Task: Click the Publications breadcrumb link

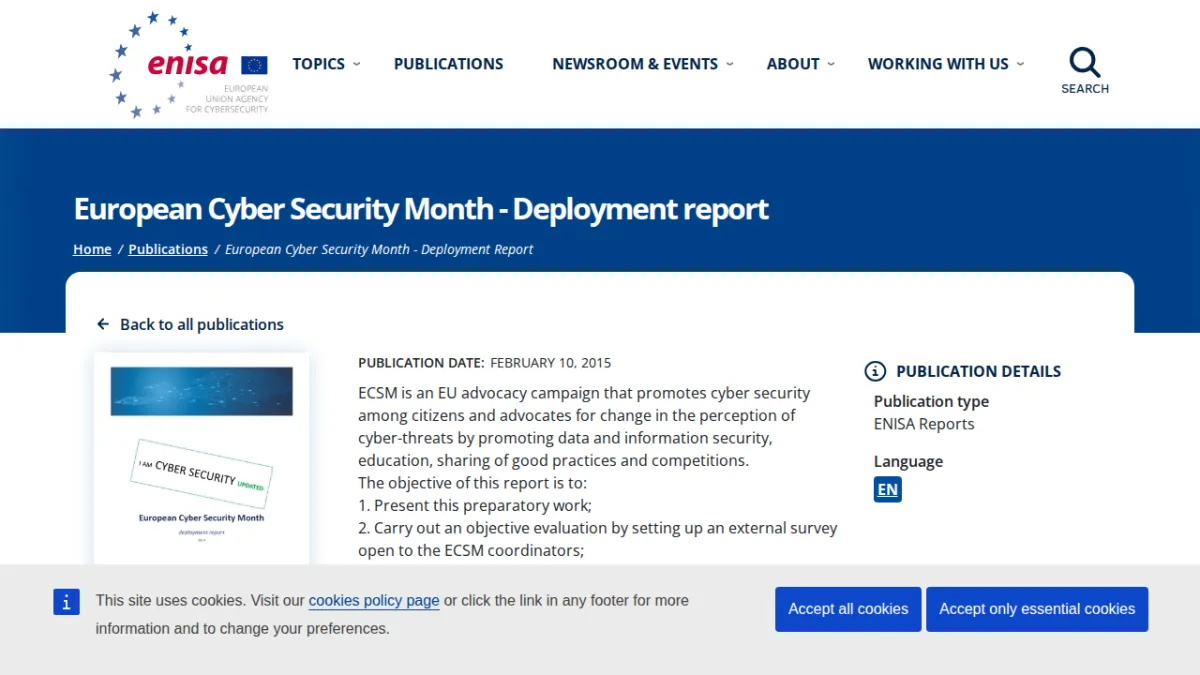Action: (168, 249)
